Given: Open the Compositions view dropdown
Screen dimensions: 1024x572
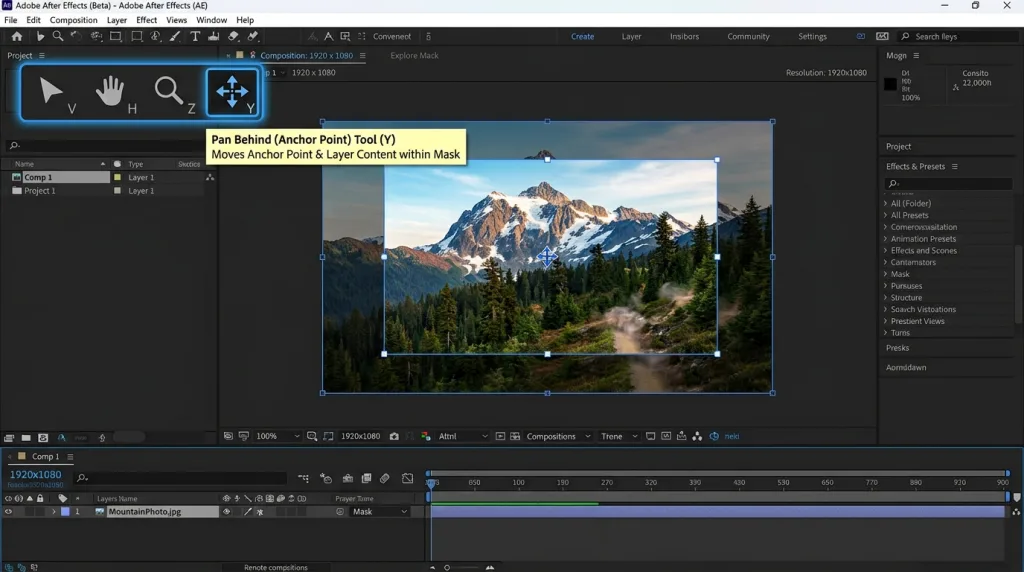Looking at the screenshot, I should [558, 436].
